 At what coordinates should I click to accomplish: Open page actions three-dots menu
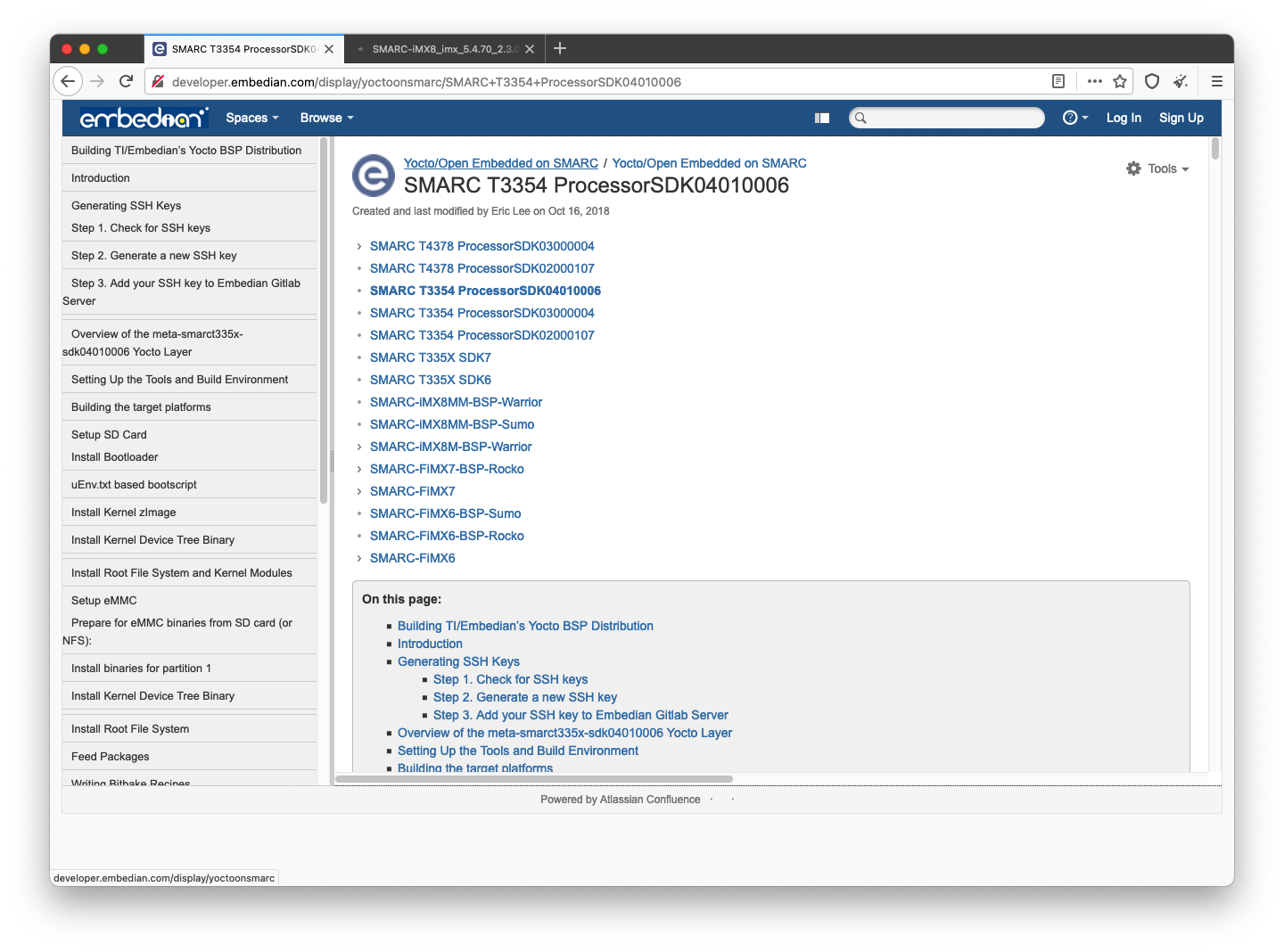[x=1095, y=81]
